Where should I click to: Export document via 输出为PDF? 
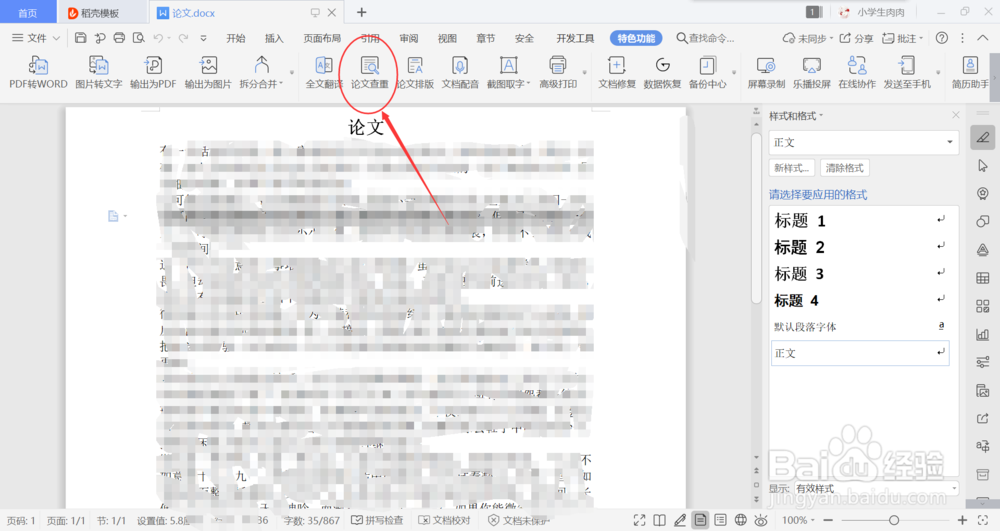pyautogui.click(x=153, y=73)
